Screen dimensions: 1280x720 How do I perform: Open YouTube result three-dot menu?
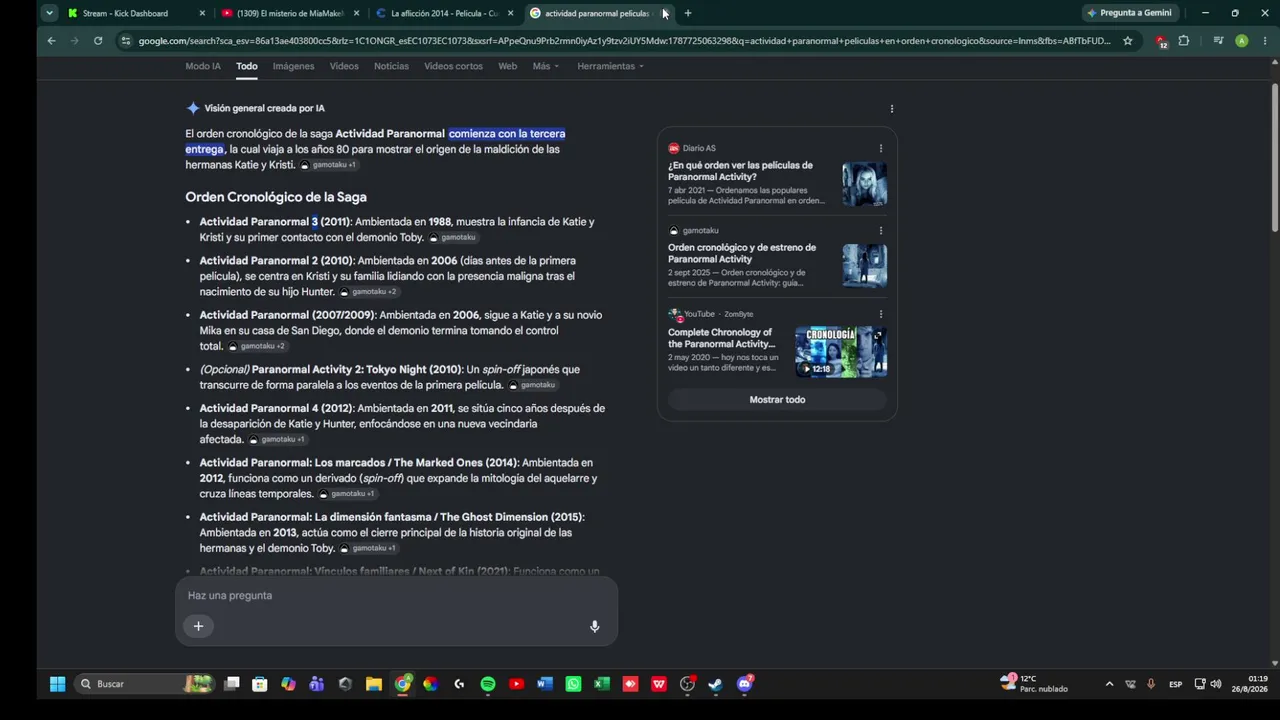coord(881,314)
